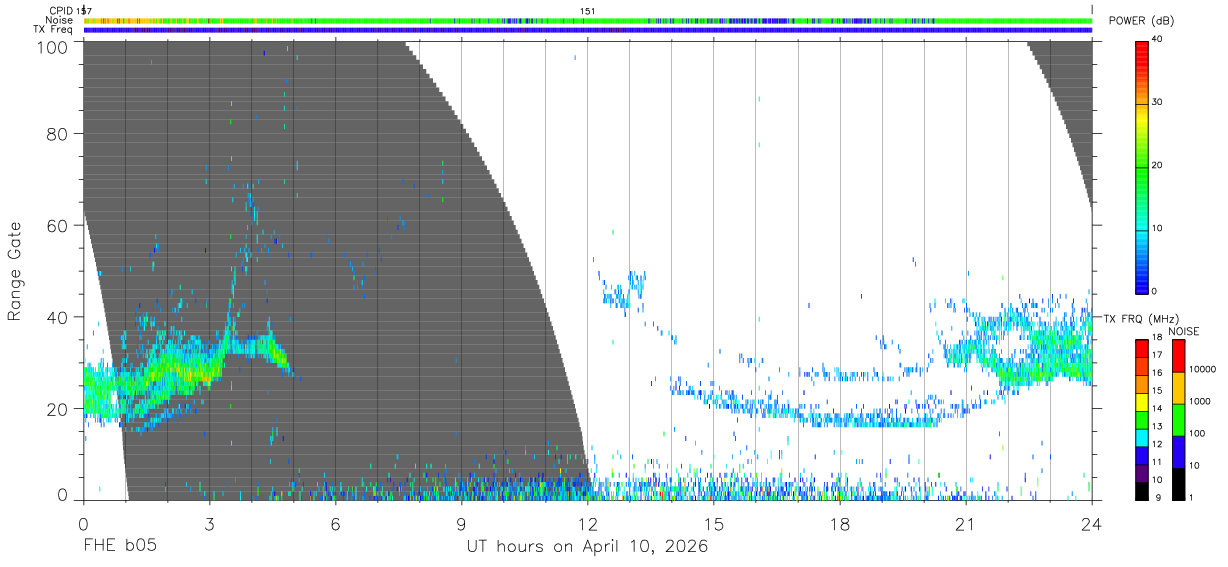Click the 10000 label on the NOISE legend
This screenshot has height=567, width=1228.
1202,370
